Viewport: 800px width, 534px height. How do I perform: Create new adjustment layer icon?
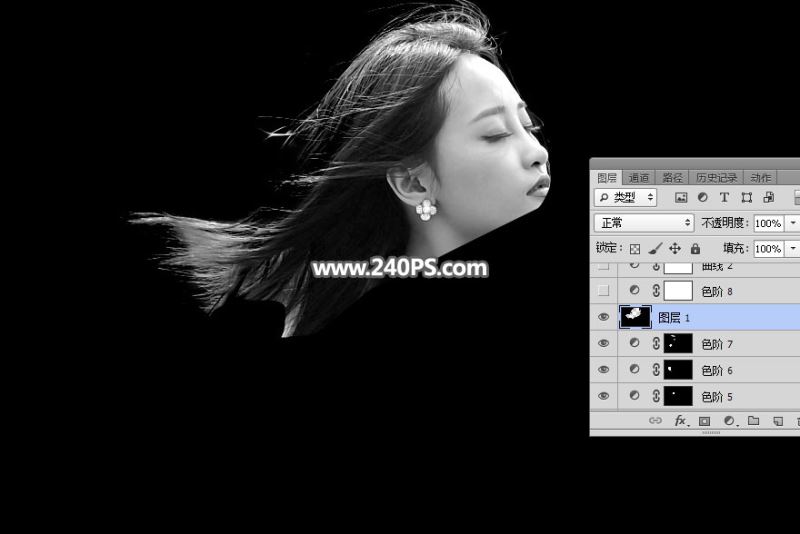tap(730, 421)
